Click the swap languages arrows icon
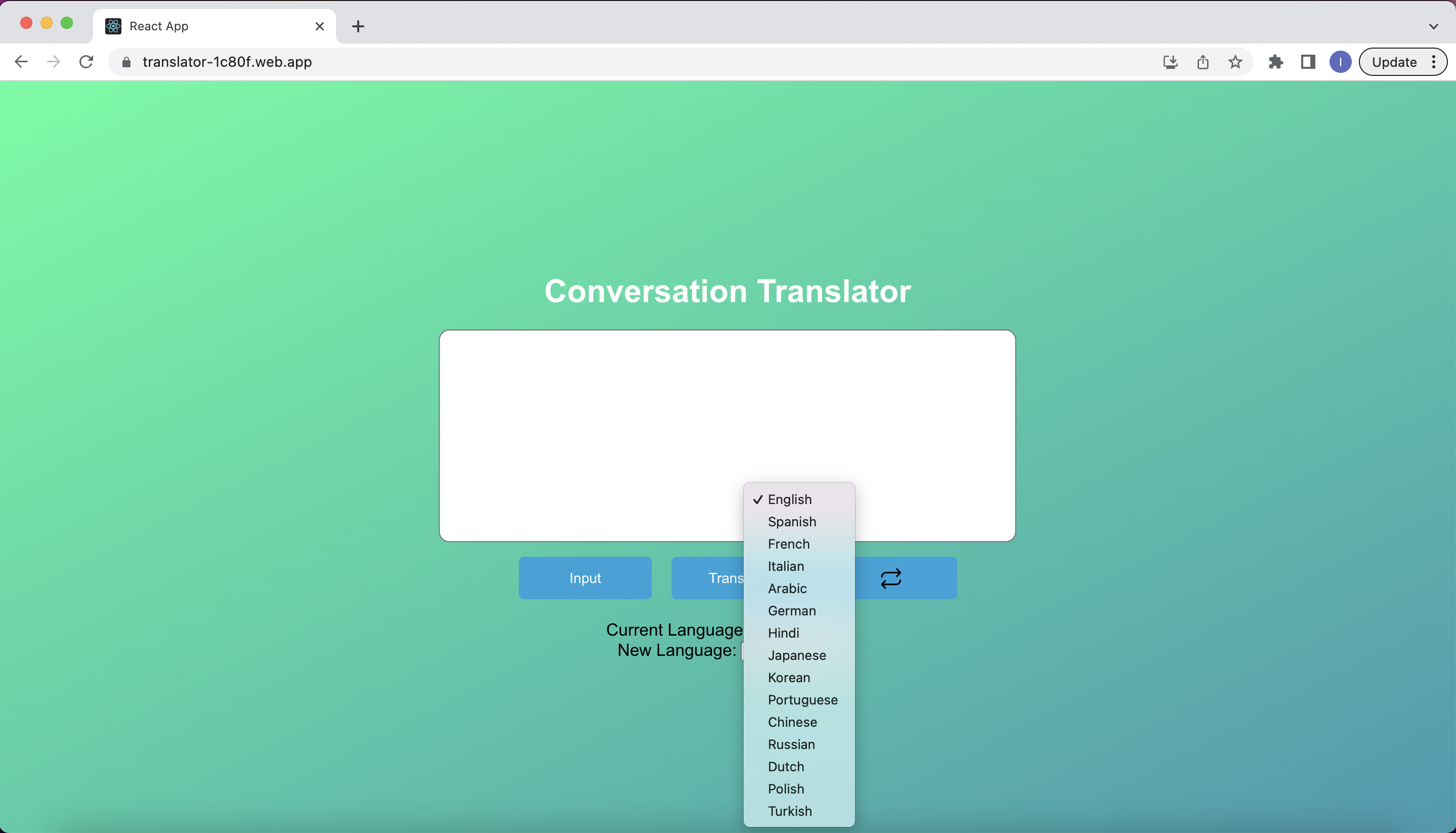Screen dimensions: 1456x833 (x=890, y=578)
